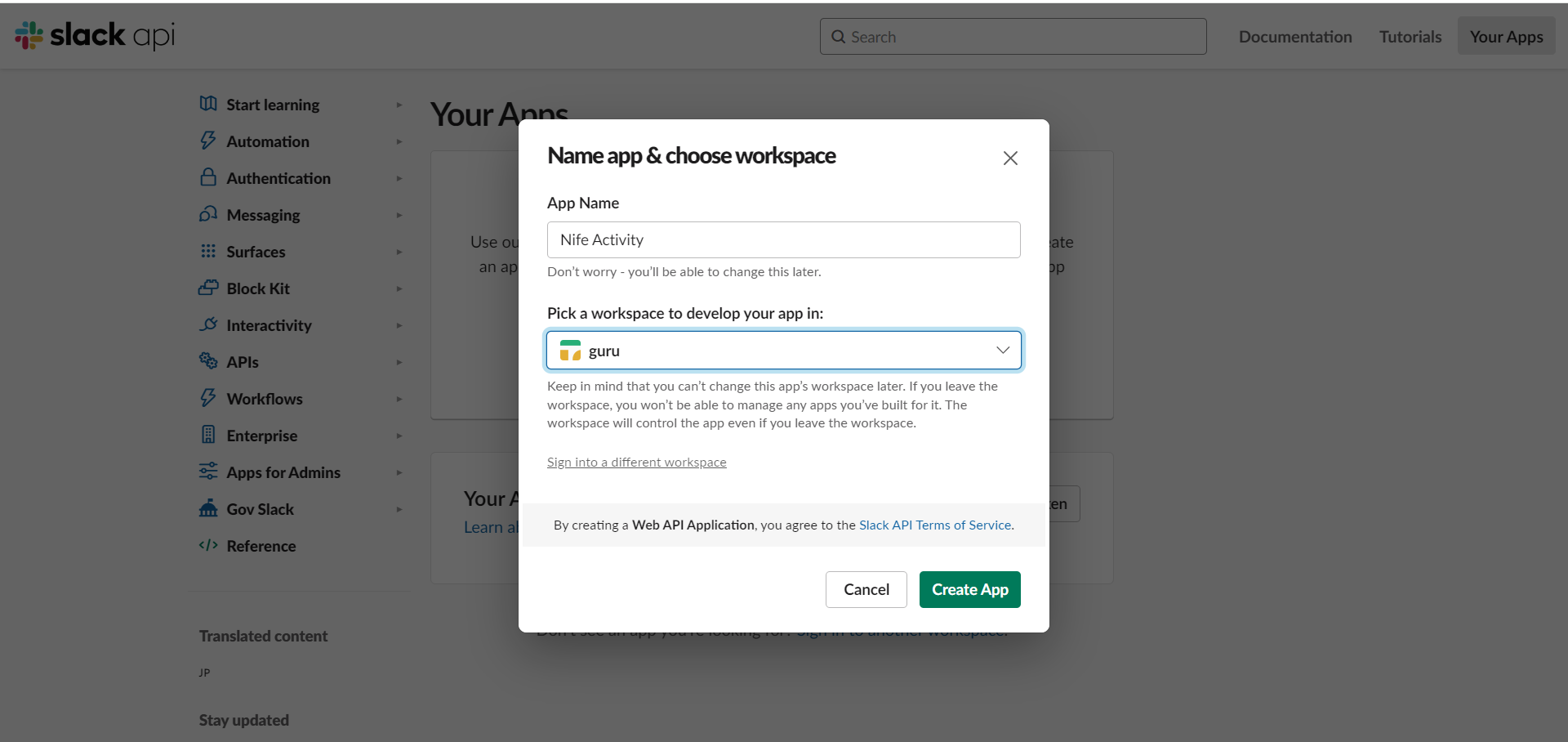The image size is (1568, 742).
Task: Select the Messaging speech bubble icon
Action: (208, 215)
